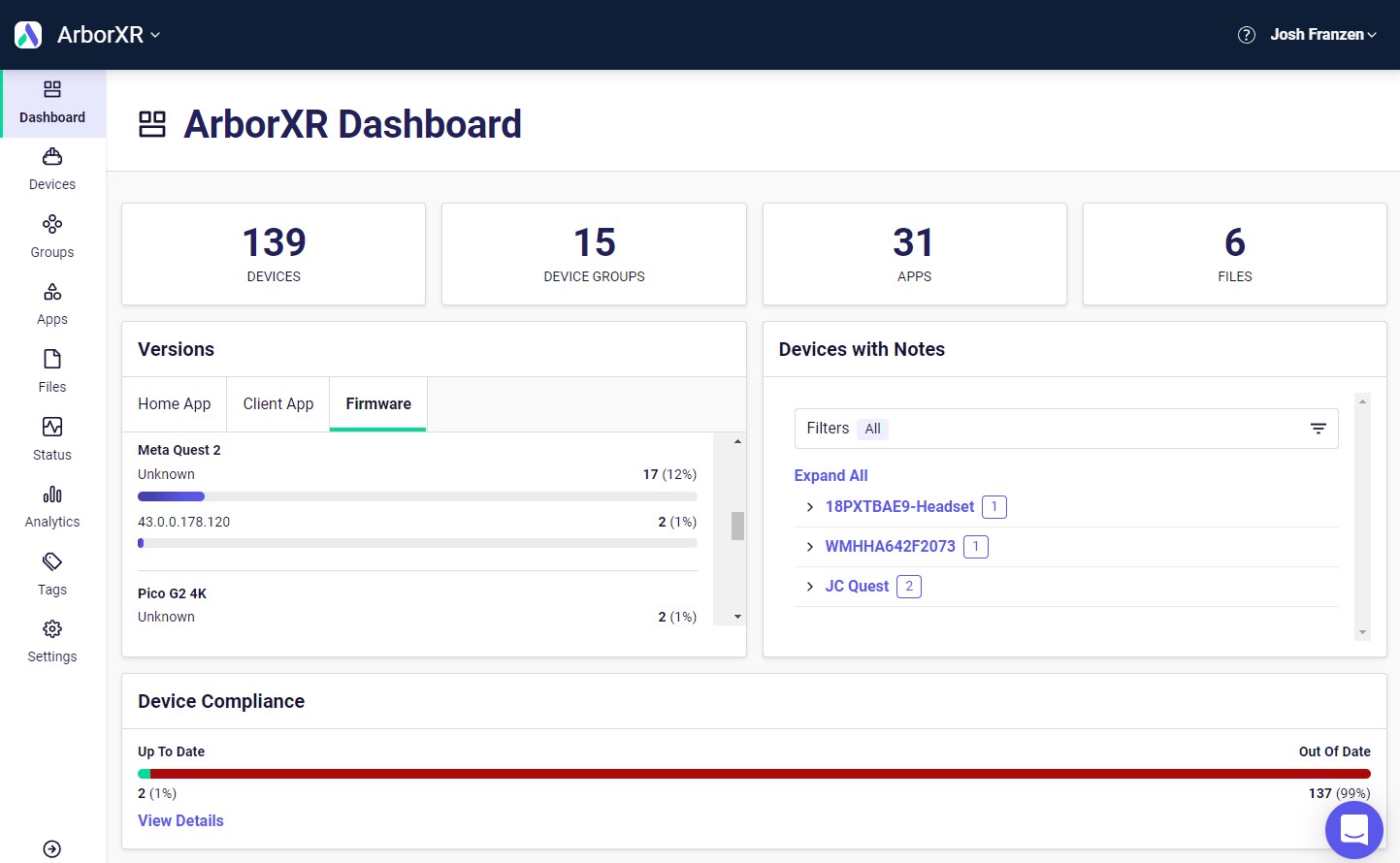Open the Groups icon in the sidebar

click(52, 224)
